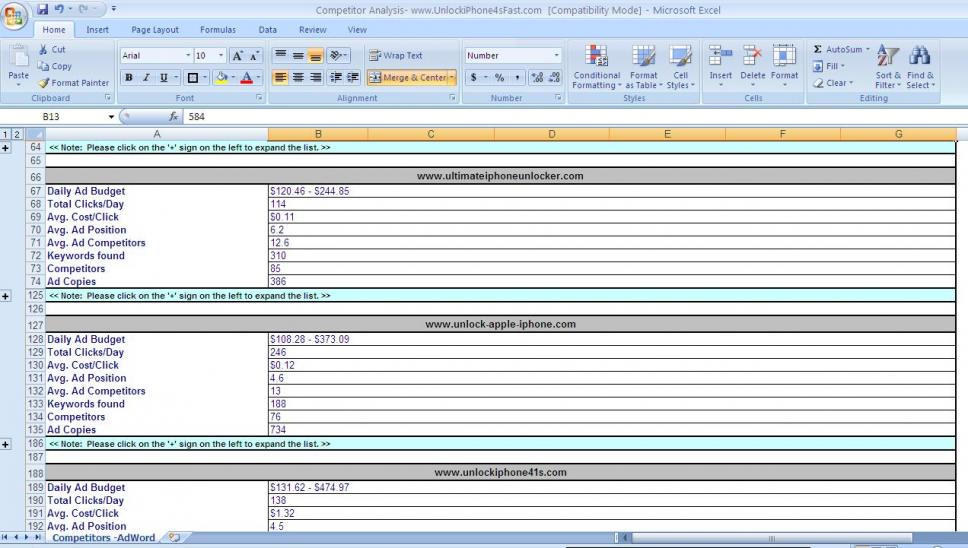The height and width of the screenshot is (548, 968).
Task: Undo the last action
Action: (x=59, y=9)
